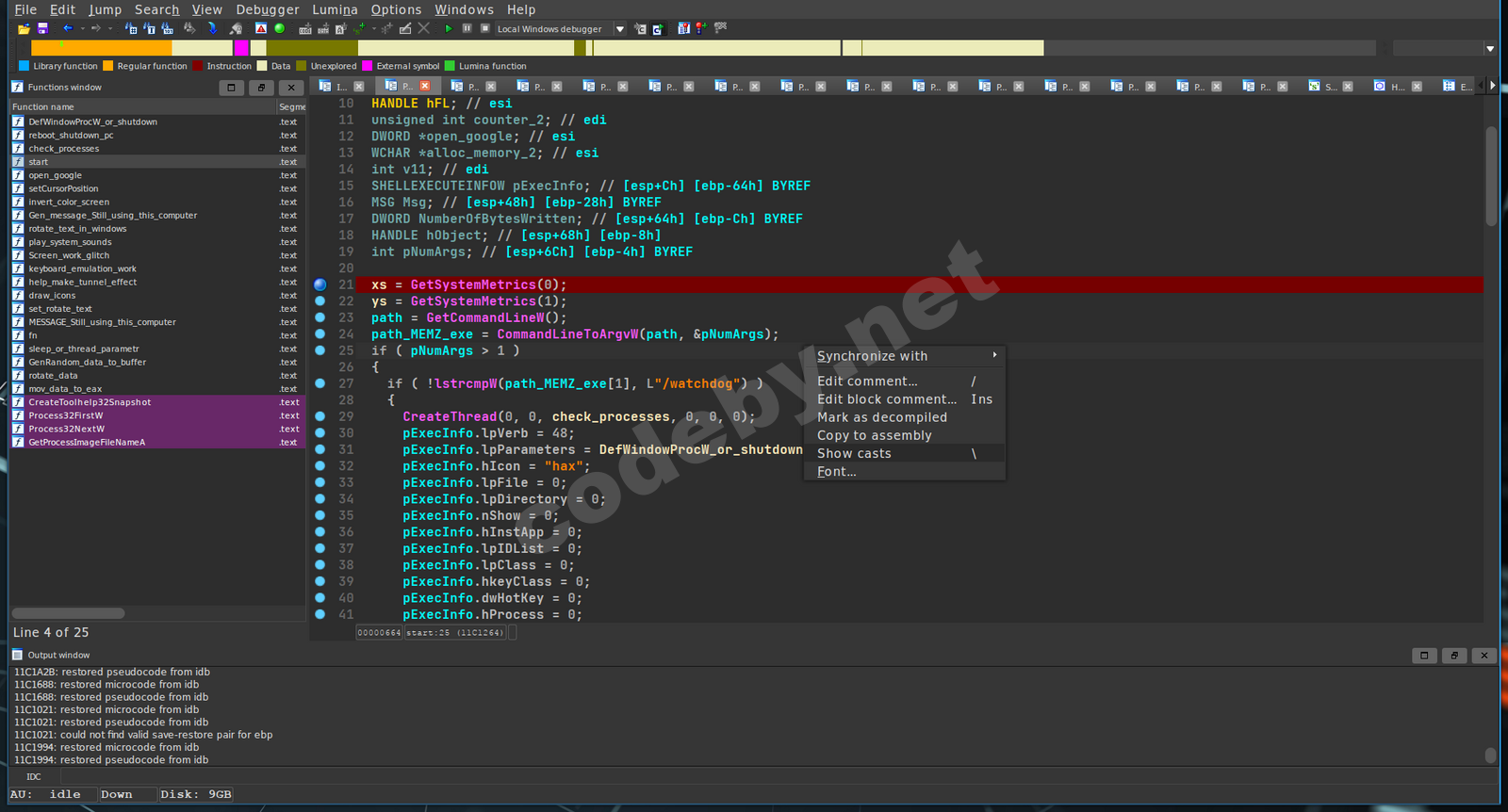The height and width of the screenshot is (812, 1508).
Task: Toggle breakpoint dot at line 41
Action: pyautogui.click(x=320, y=614)
